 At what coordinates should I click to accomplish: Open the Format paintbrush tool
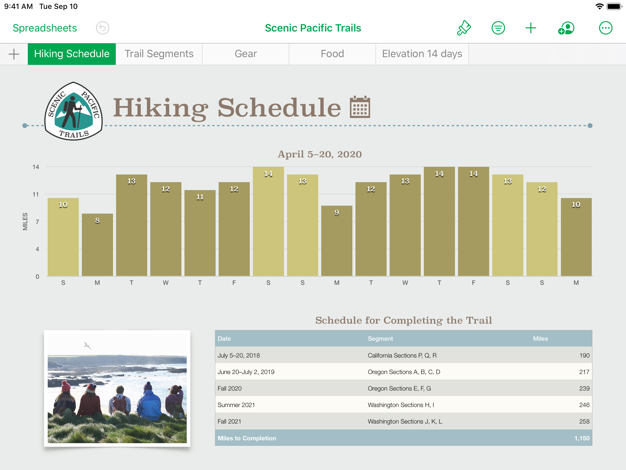464,28
